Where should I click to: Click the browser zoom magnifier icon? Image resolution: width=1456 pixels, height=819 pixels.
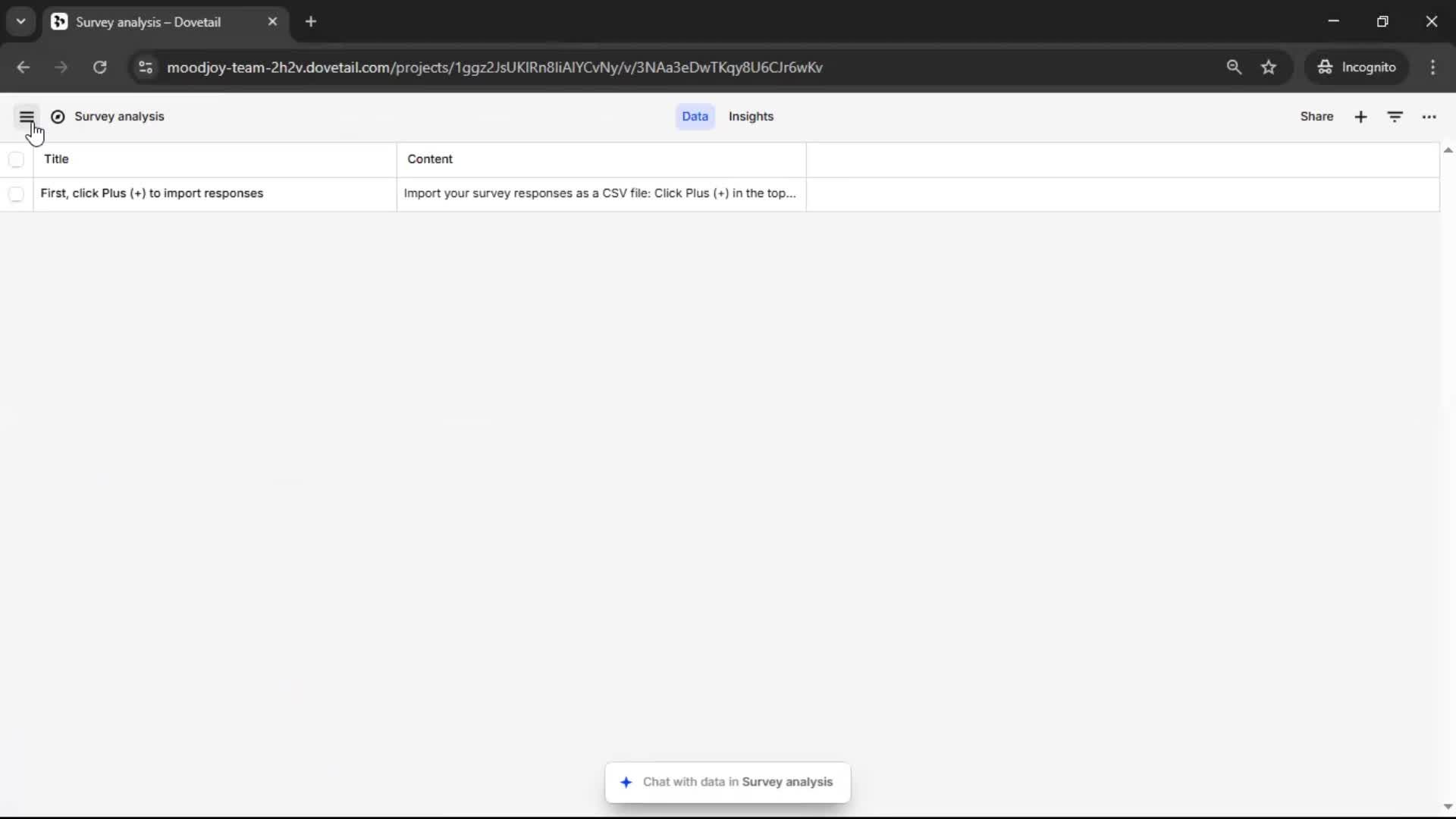point(1234,67)
